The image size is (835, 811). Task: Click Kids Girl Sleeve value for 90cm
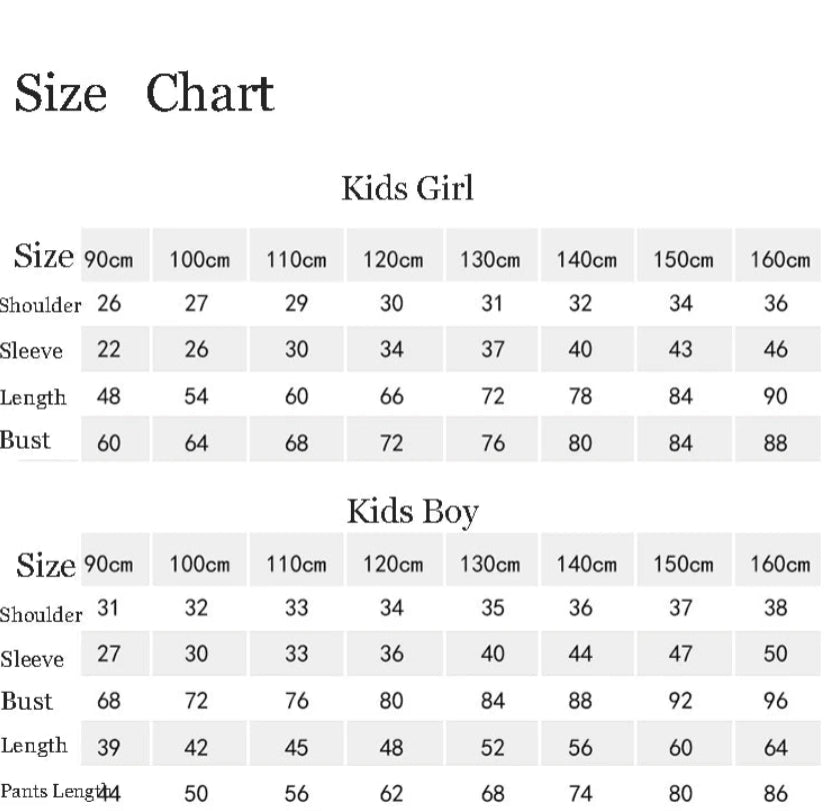click(x=109, y=350)
